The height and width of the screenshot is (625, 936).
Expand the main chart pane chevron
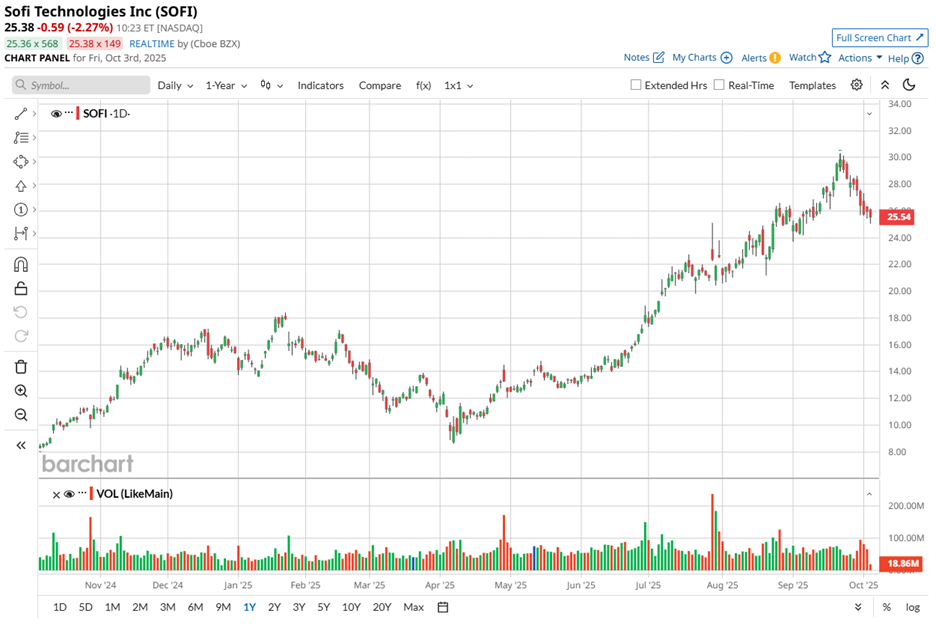pos(869,113)
